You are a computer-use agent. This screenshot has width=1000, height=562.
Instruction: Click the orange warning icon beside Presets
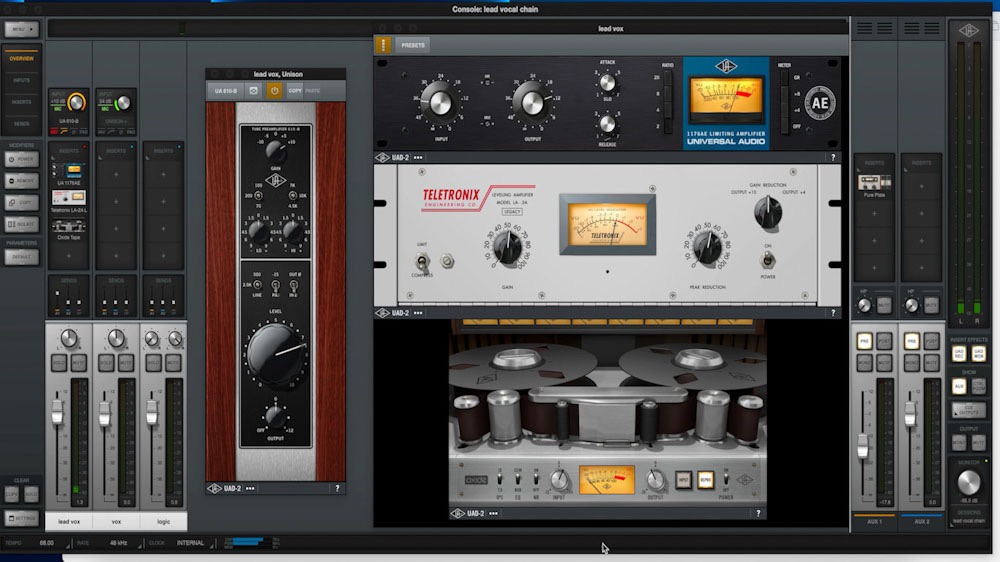click(384, 45)
